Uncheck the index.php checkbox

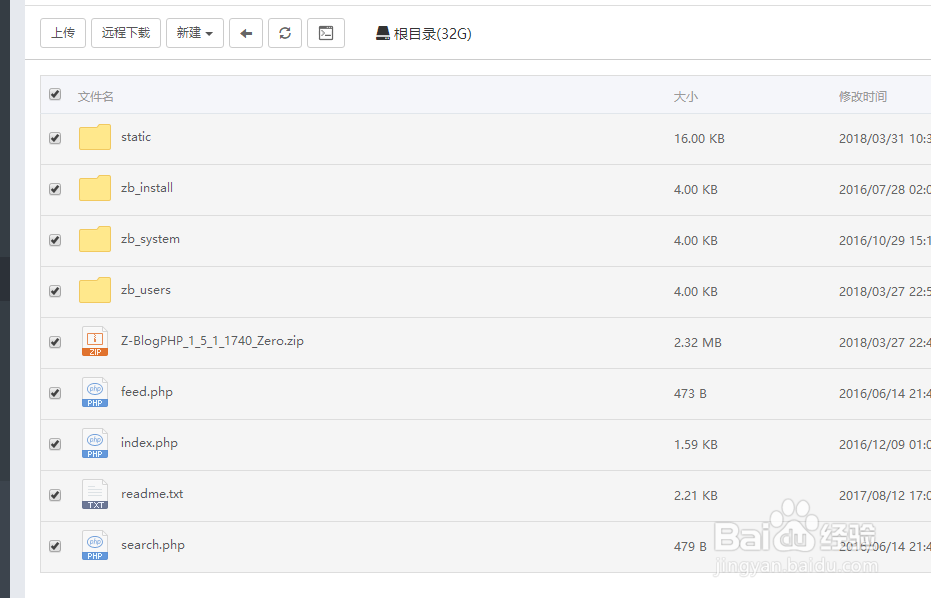pos(55,445)
